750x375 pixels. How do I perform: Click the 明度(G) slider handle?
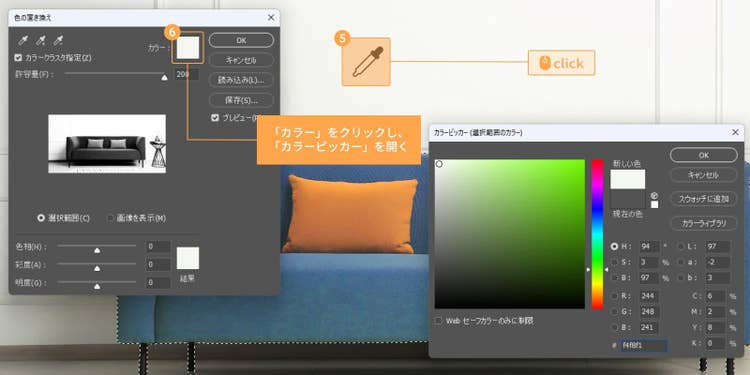pyautogui.click(x=97, y=286)
